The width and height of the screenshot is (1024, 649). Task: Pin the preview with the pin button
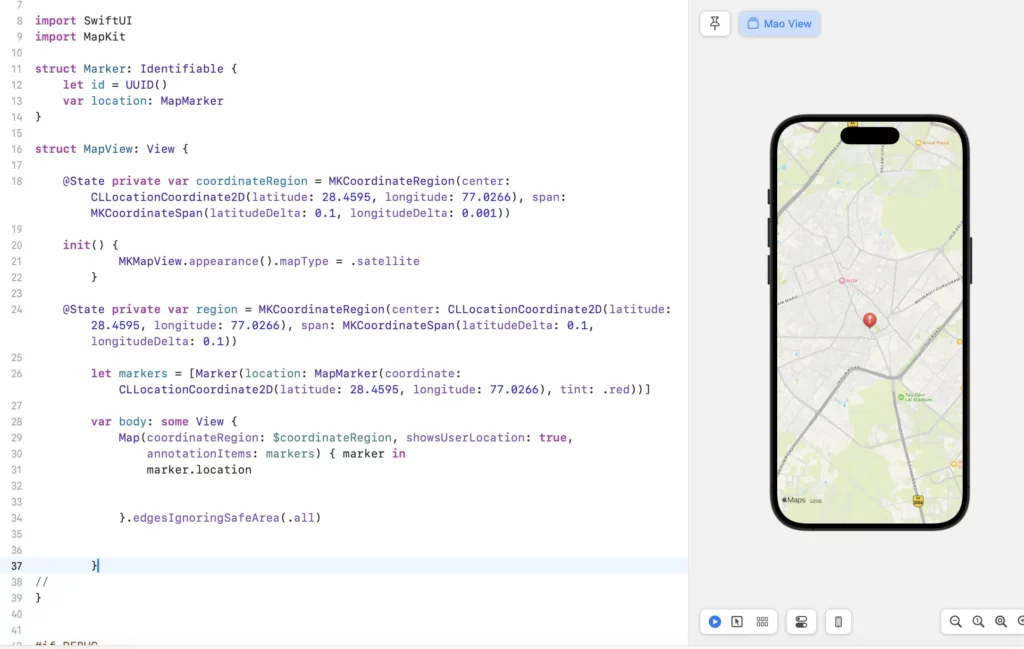click(x=714, y=24)
